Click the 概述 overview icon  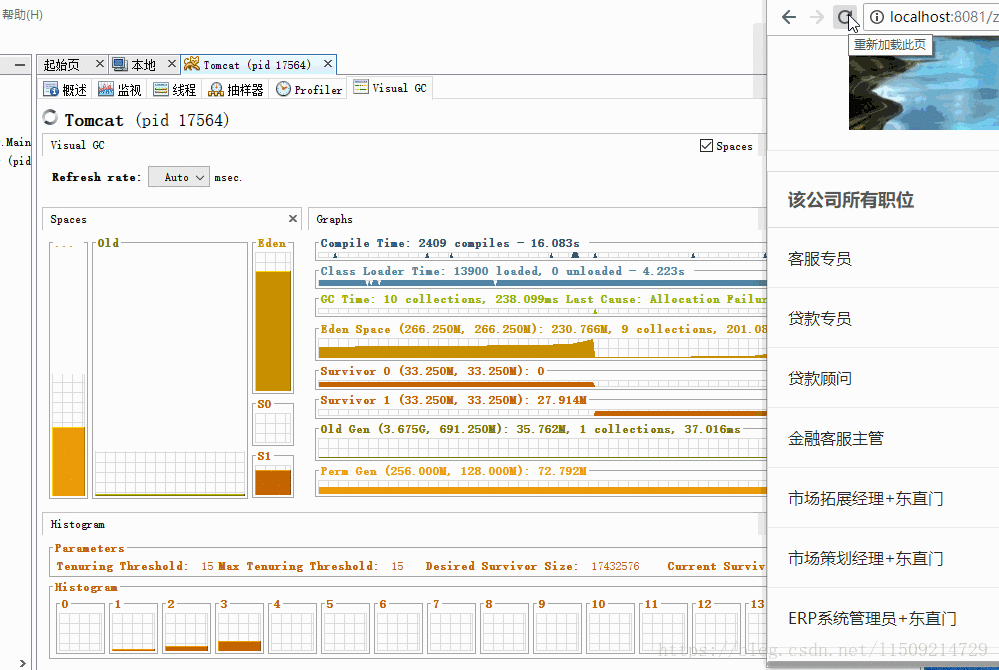[50, 89]
